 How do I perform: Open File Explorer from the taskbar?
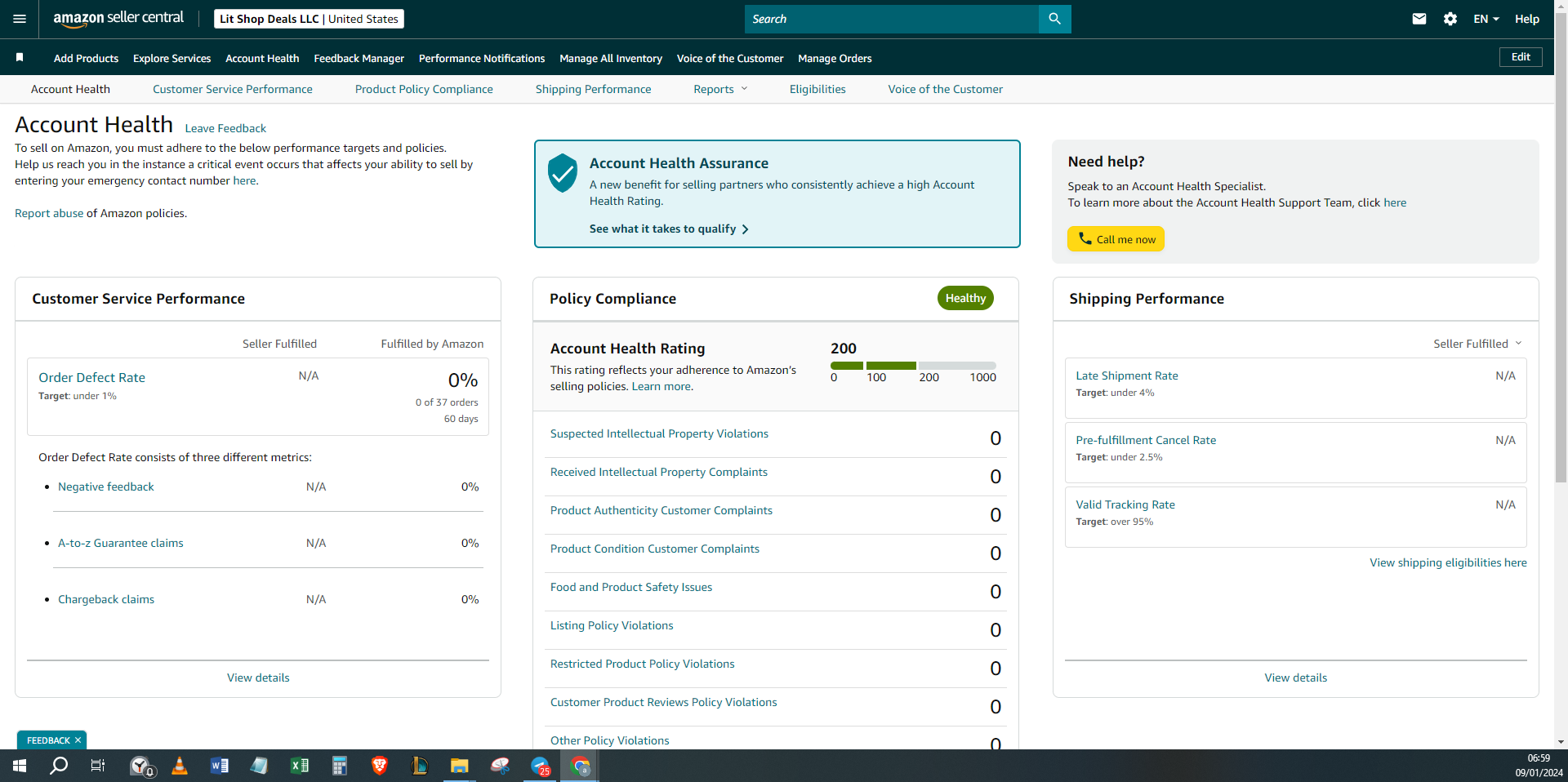pos(459,766)
